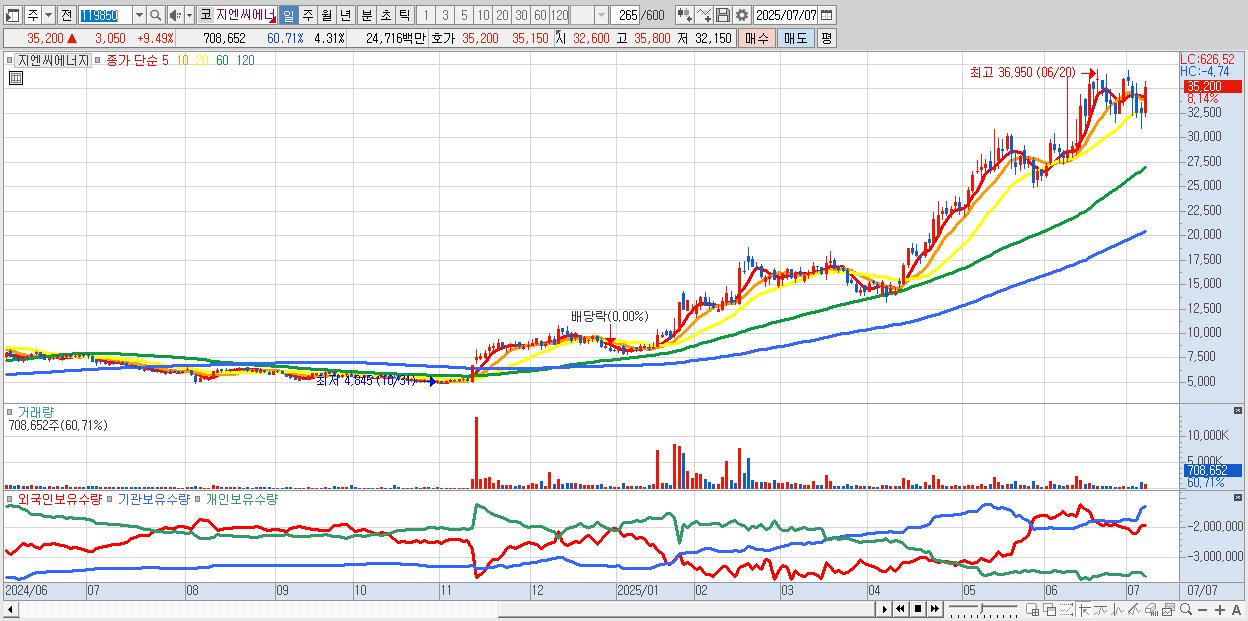
Task: Expand the period interval combo box dropdown
Action: pos(601,15)
